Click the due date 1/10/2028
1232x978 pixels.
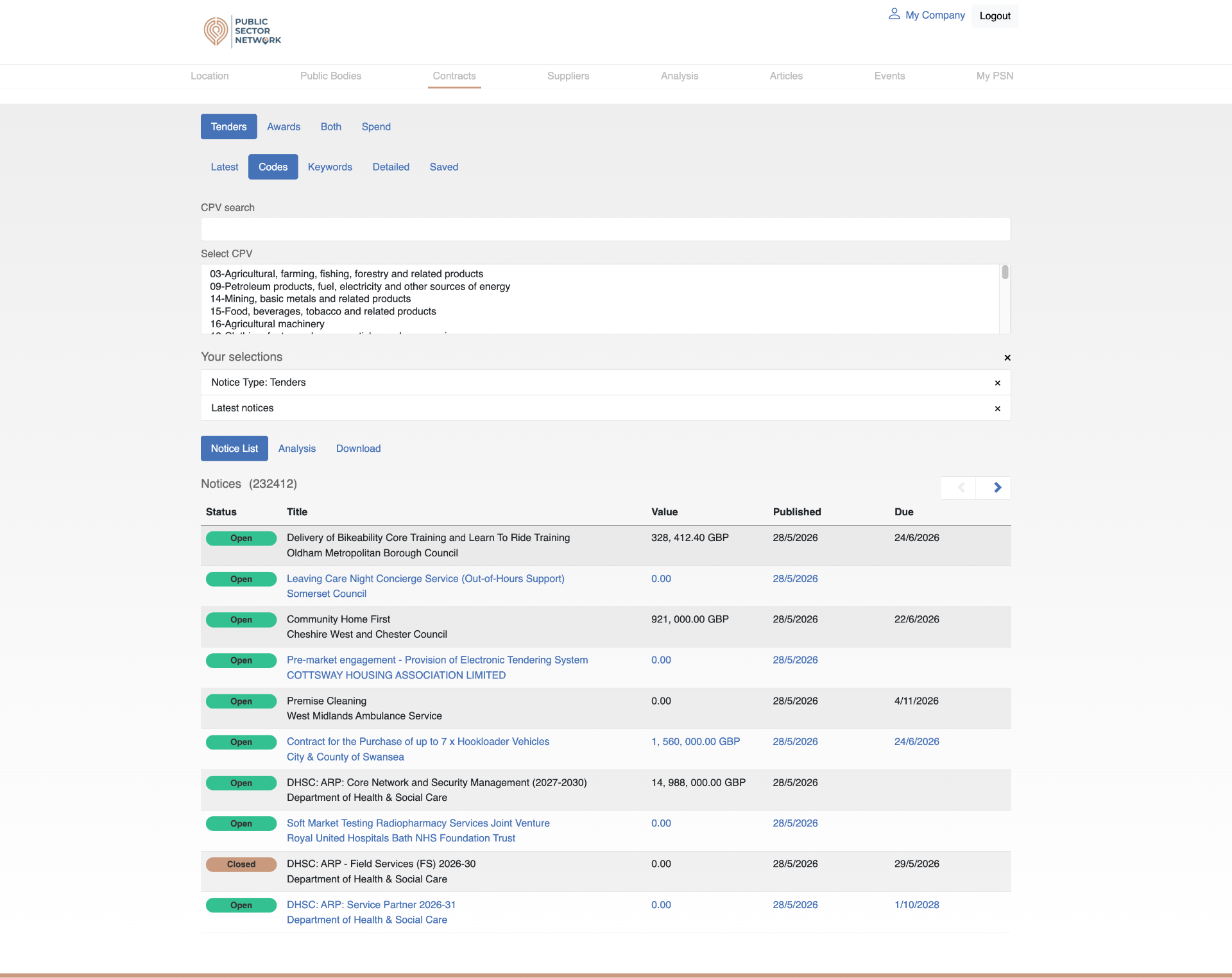click(x=917, y=905)
